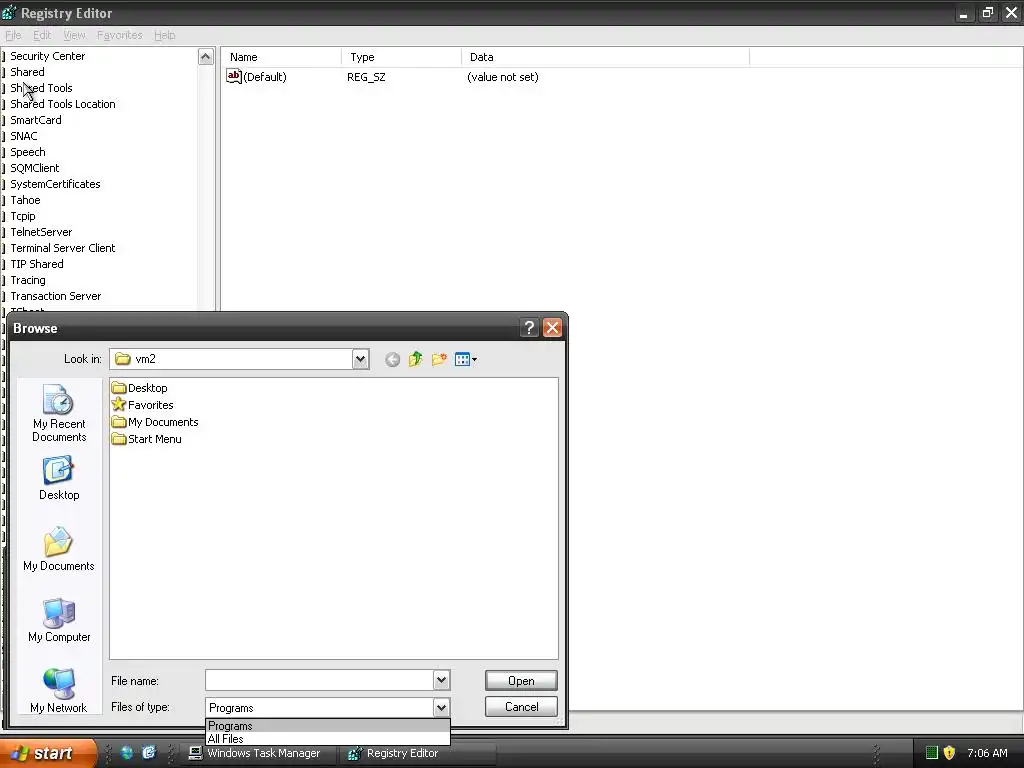
Task: Select the SQMClient registry key
Action: point(35,168)
